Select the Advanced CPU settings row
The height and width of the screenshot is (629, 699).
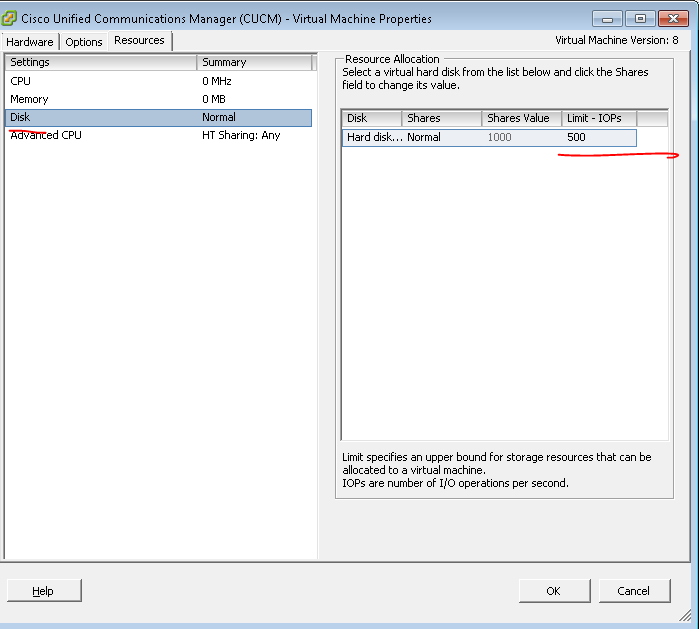(x=158, y=135)
